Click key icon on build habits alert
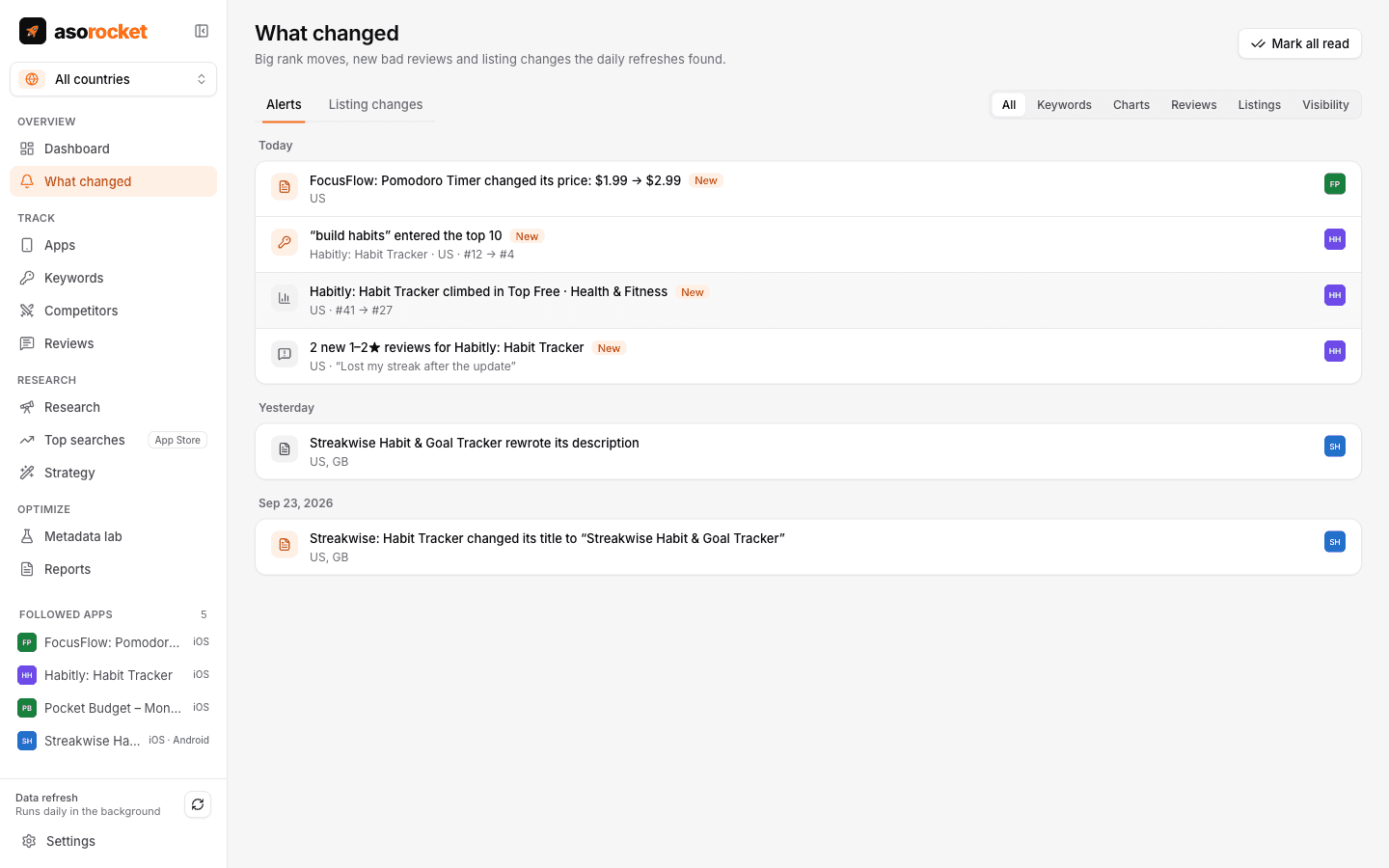Viewport: 1389px width, 868px height. pyautogui.click(x=285, y=243)
